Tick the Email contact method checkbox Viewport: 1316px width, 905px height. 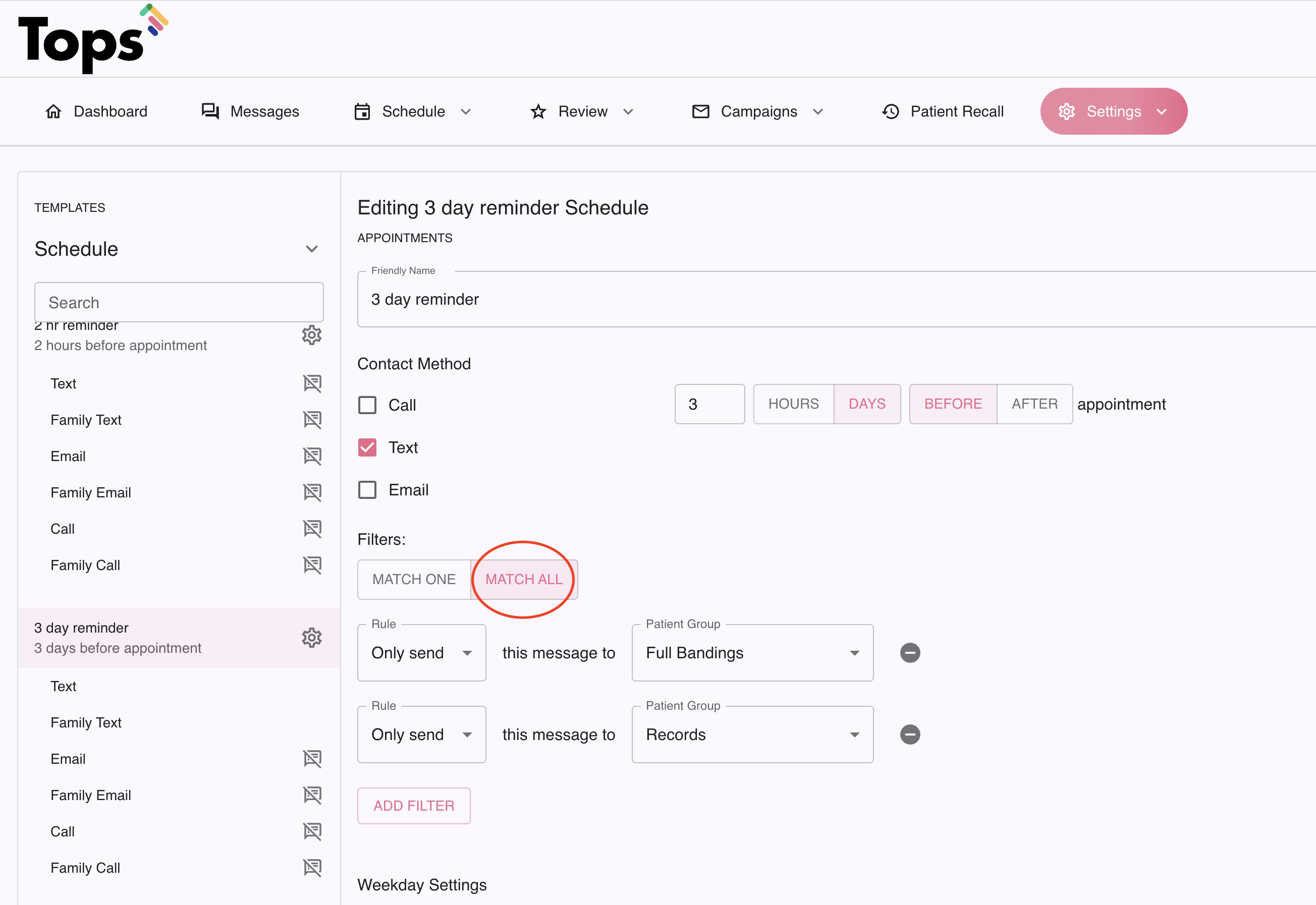click(x=367, y=490)
